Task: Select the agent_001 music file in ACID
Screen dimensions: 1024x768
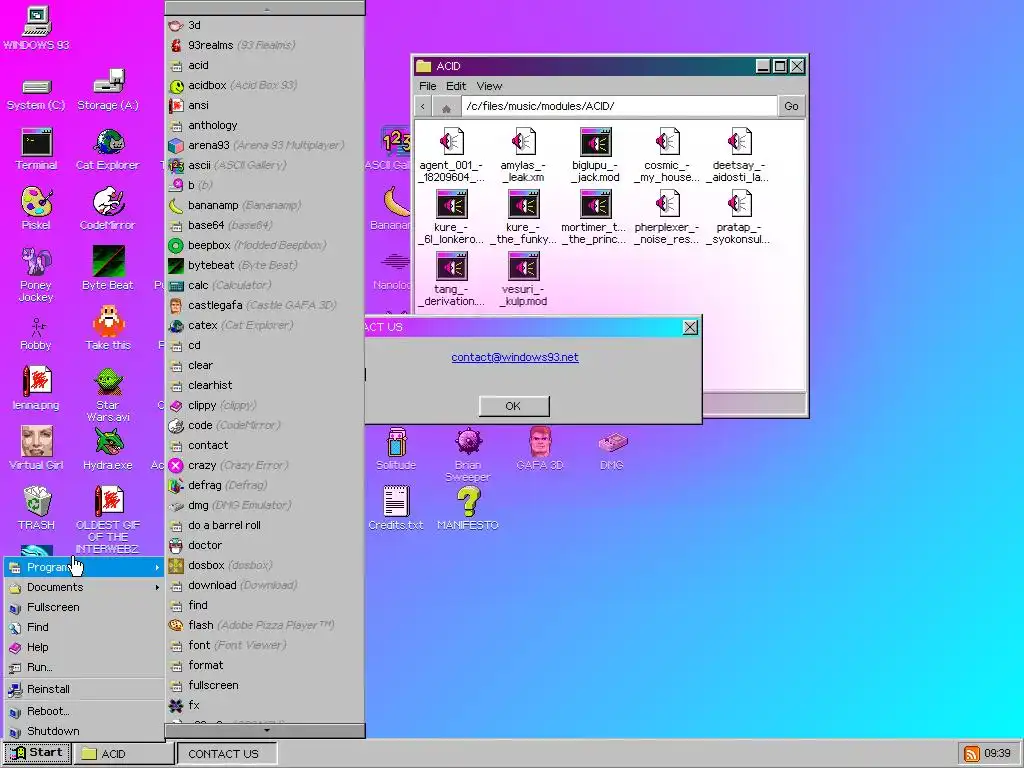Action: tap(451, 155)
